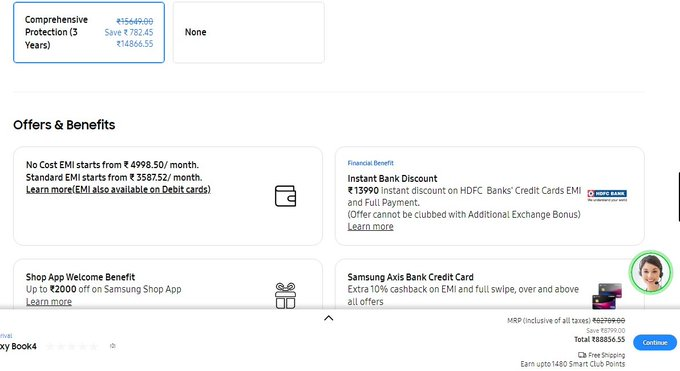Screen dimensions: 680x371
Task: Click the No Cost EMI starts from text
Action: (x=112, y=165)
